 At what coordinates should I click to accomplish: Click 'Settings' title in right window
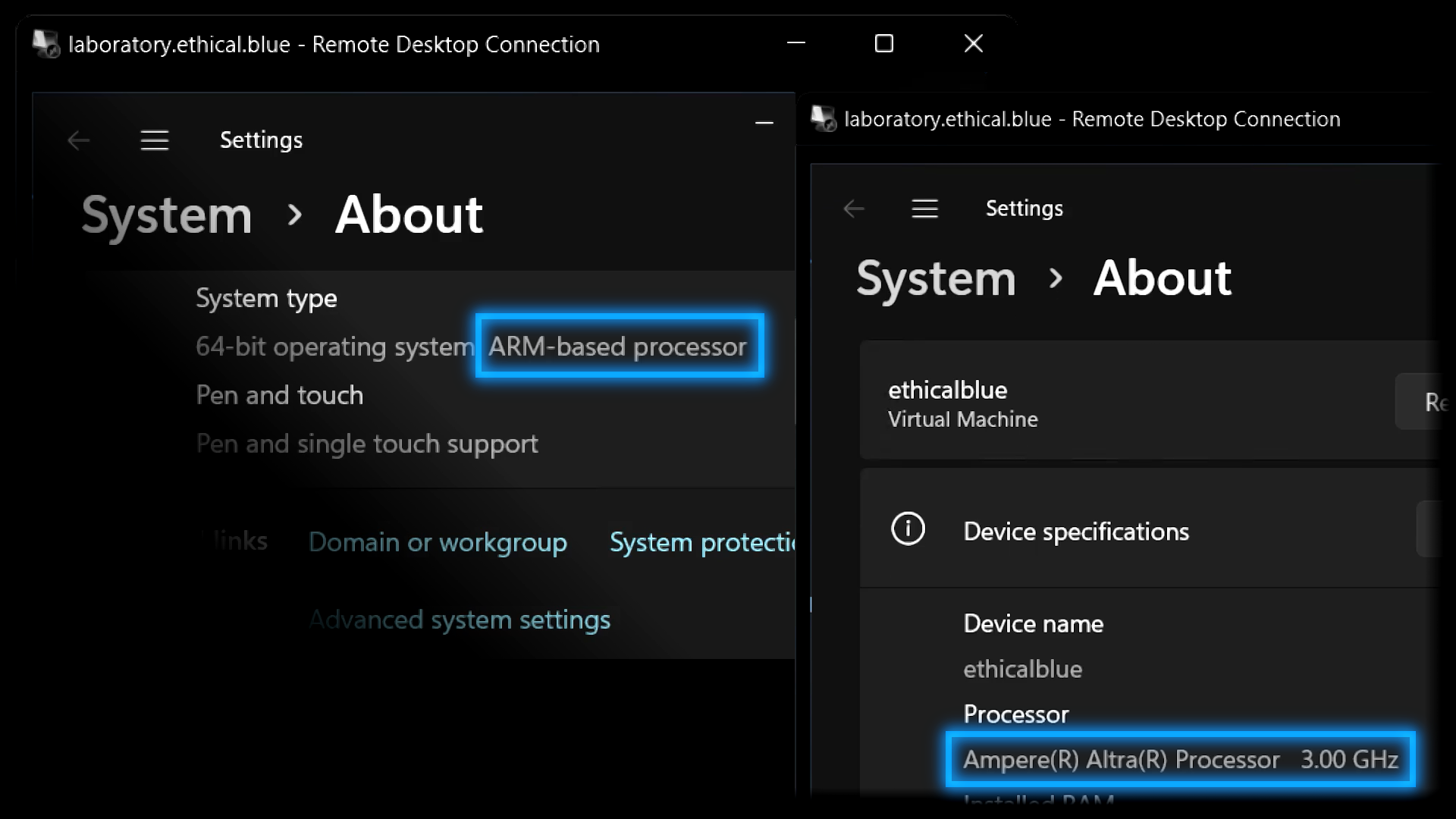(1025, 209)
